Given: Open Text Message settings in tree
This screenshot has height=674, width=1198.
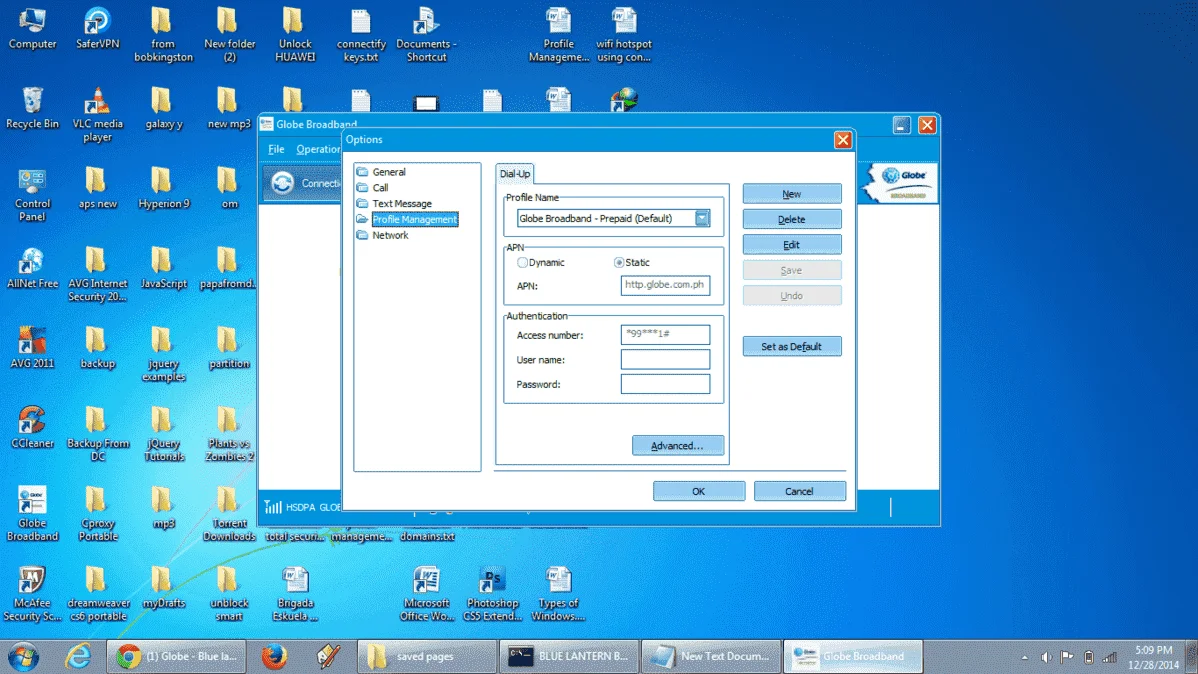Looking at the screenshot, I should coord(402,204).
